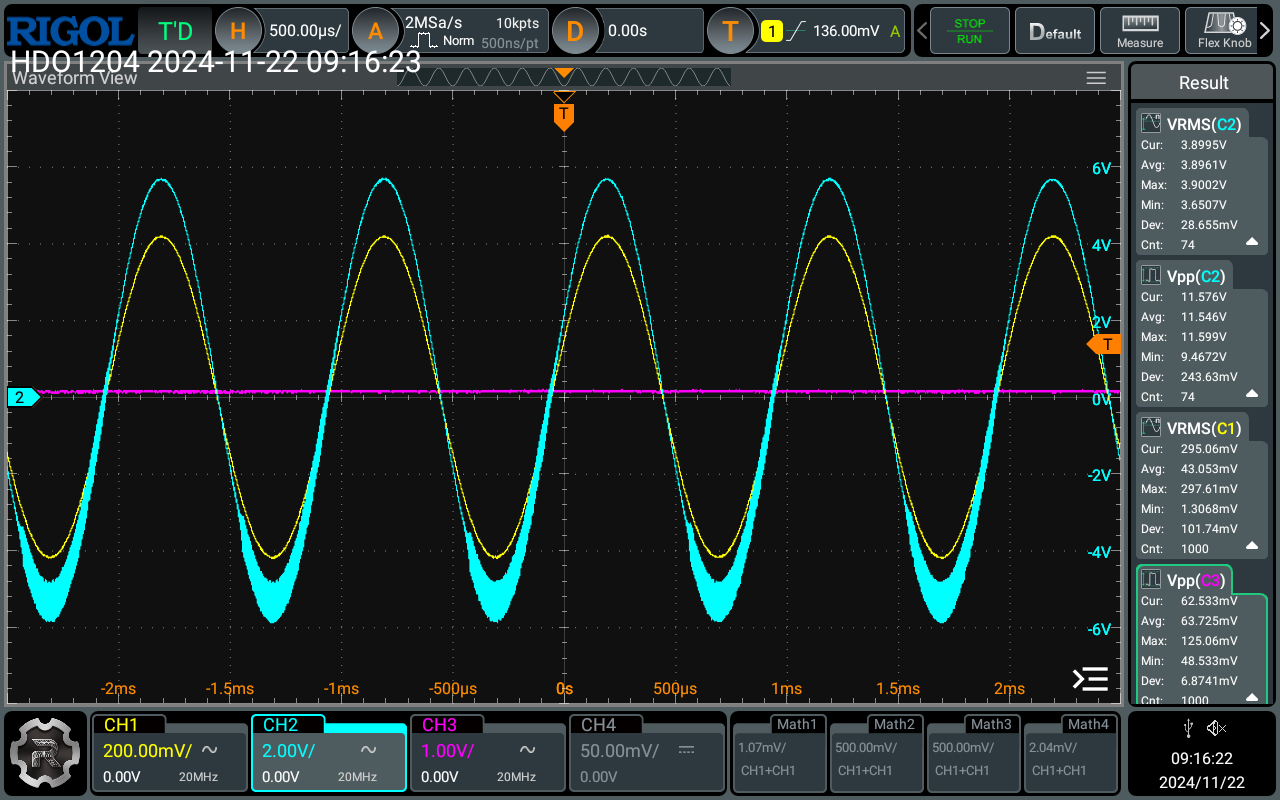The image size is (1280, 800).
Task: Open acquisition A settings
Action: pos(375,31)
